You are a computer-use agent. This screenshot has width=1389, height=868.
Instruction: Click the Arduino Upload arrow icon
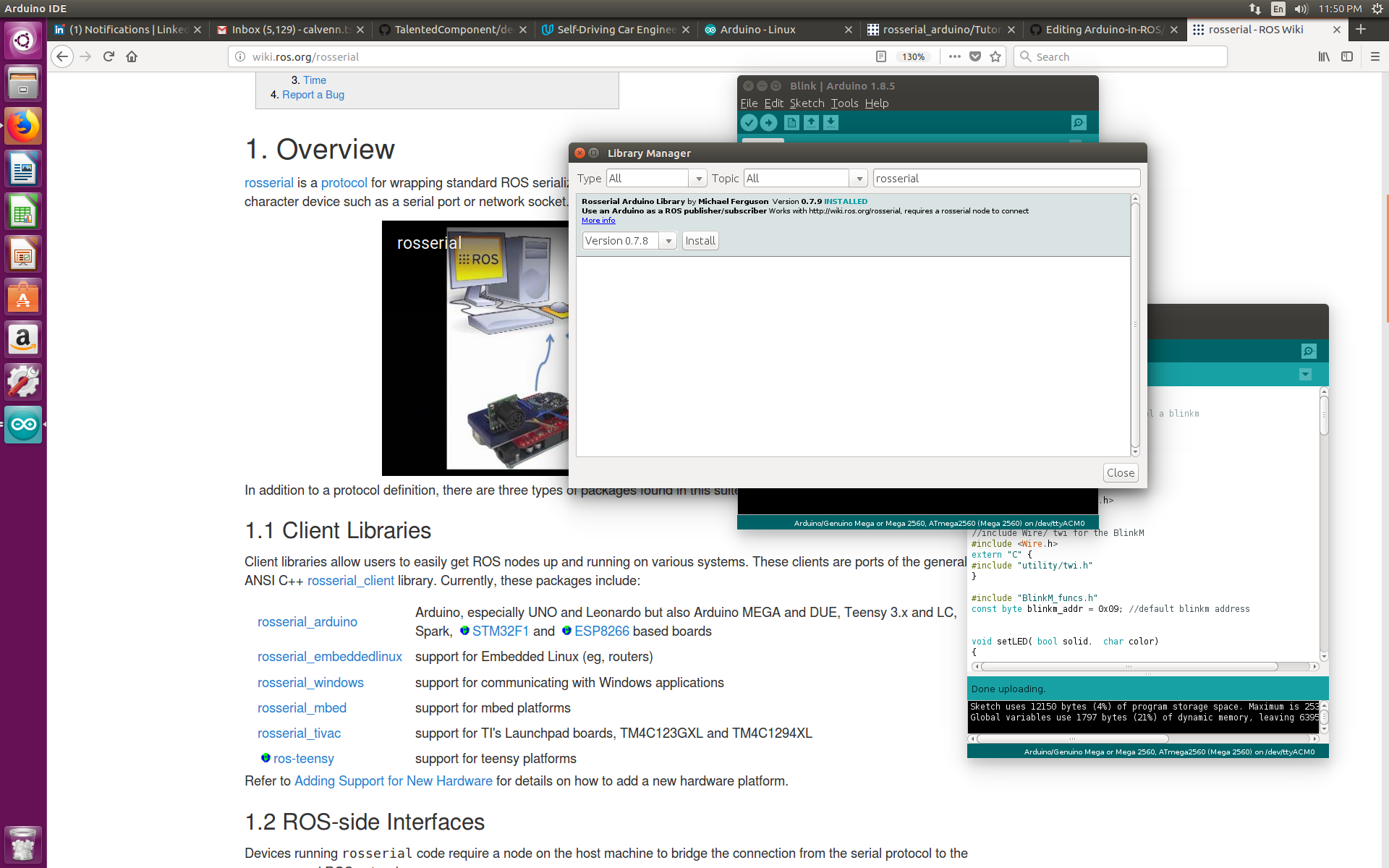point(769,123)
